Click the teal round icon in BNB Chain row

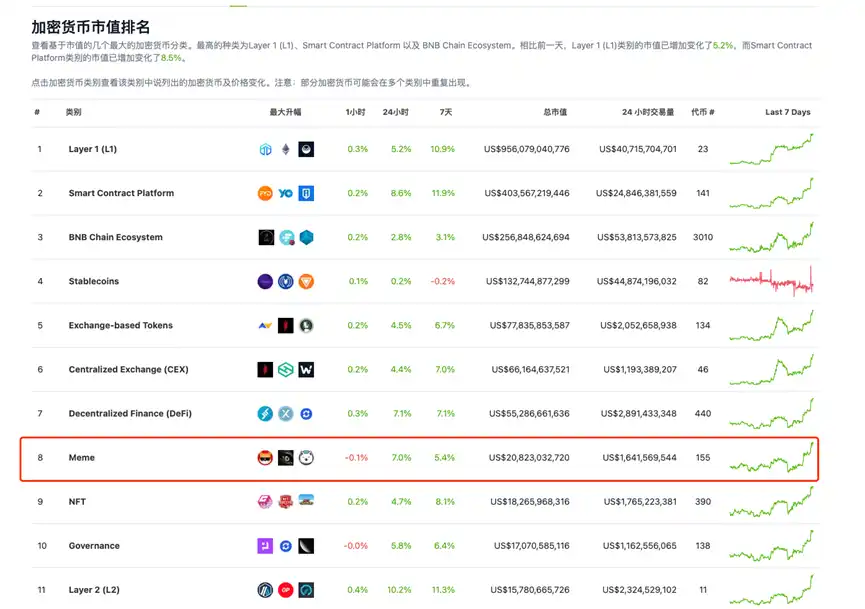click(x=286, y=237)
